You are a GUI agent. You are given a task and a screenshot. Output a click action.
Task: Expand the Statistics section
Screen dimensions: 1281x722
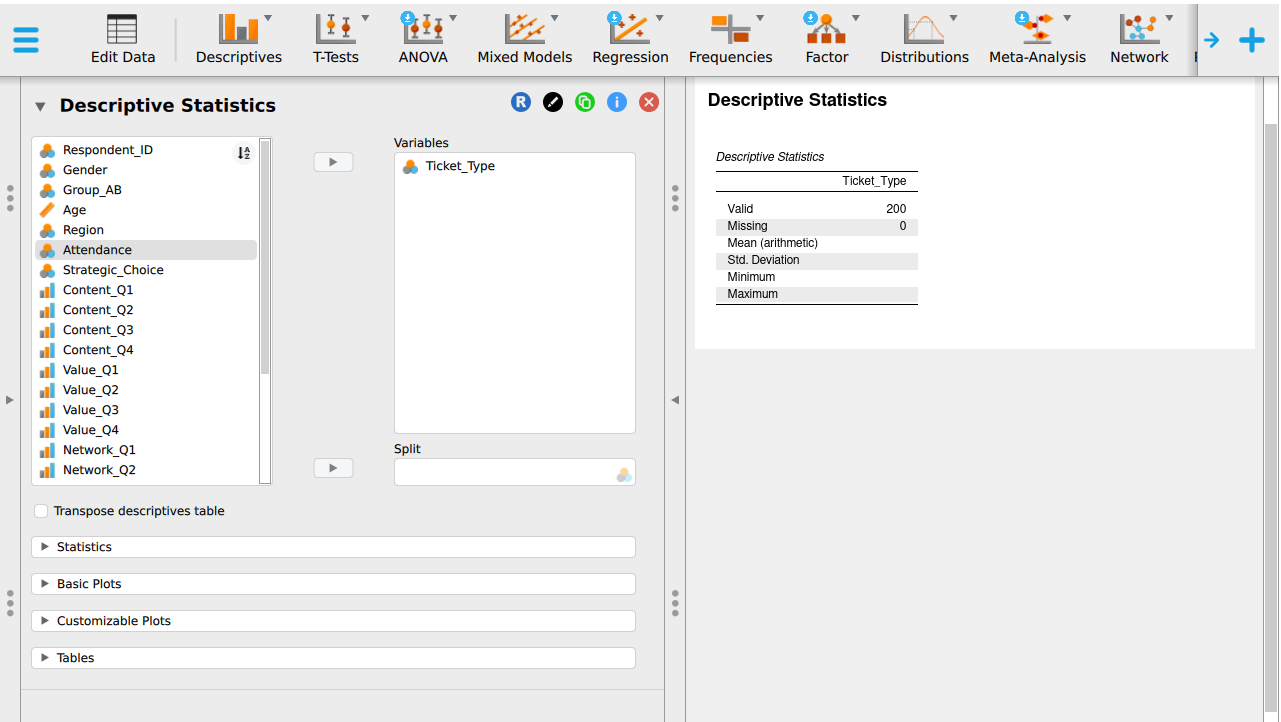[x=333, y=547]
